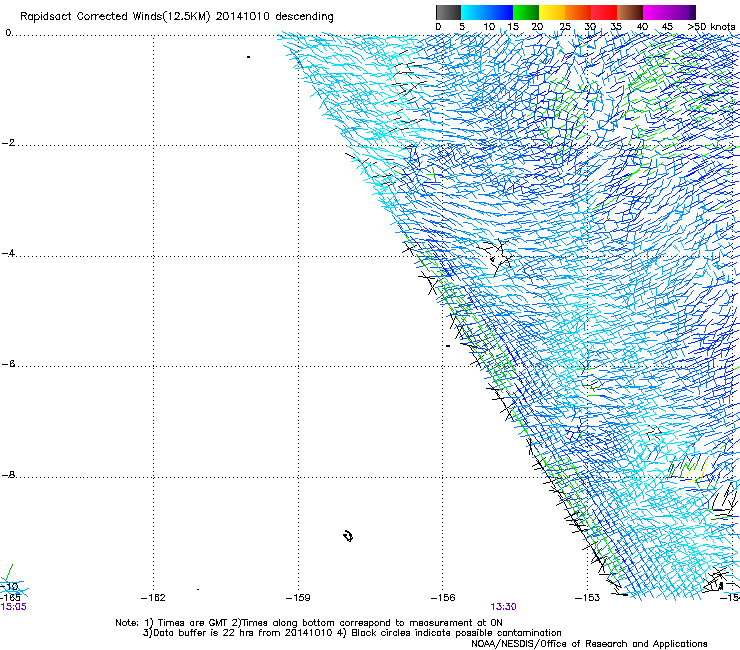Click the '-156' longitude label
The image size is (740, 650).
(443, 598)
